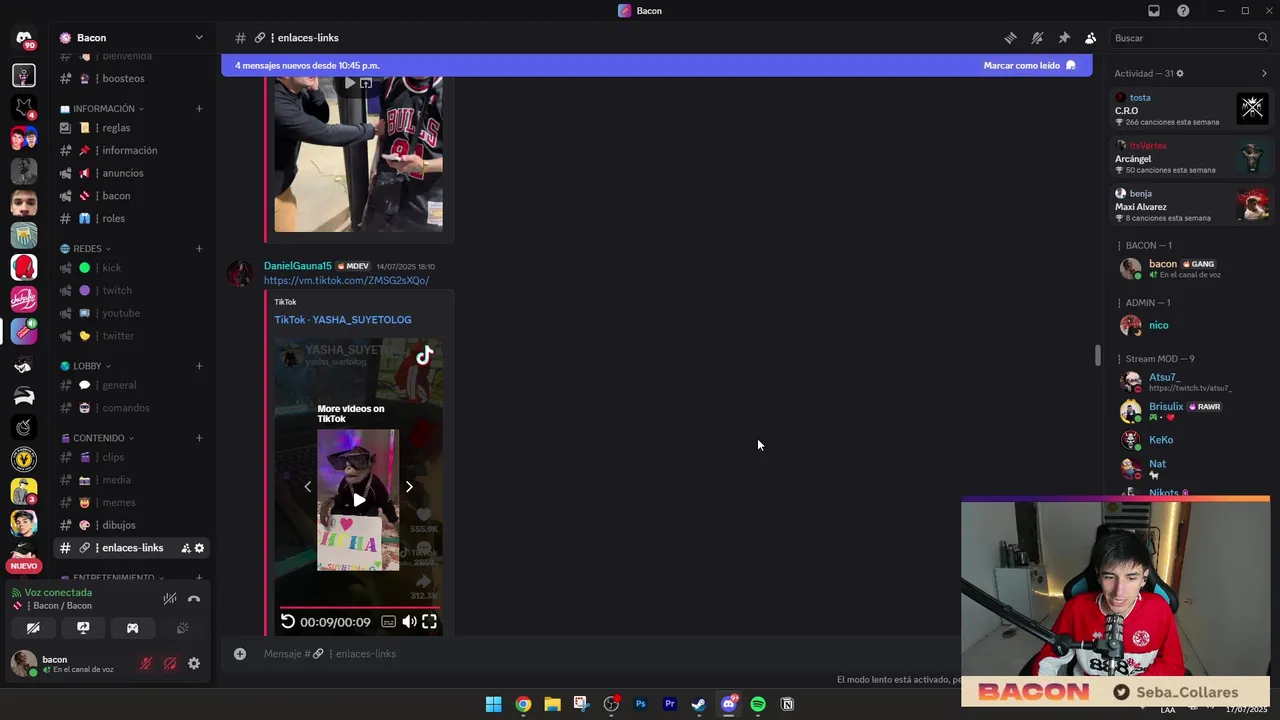Open TikTok · YASHA_SUYETOLOG embed title link
Image resolution: width=1280 pixels, height=720 pixels.
(x=343, y=320)
